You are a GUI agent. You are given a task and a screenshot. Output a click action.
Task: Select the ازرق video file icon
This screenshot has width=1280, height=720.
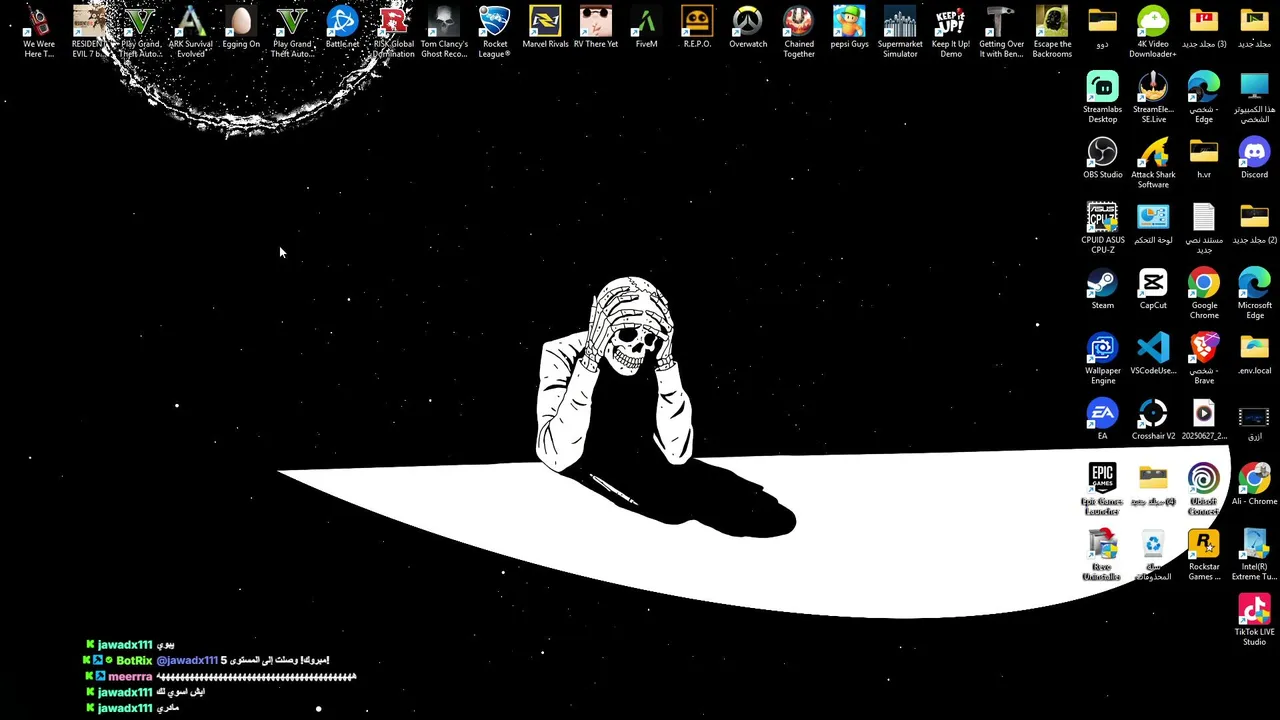point(1254,419)
